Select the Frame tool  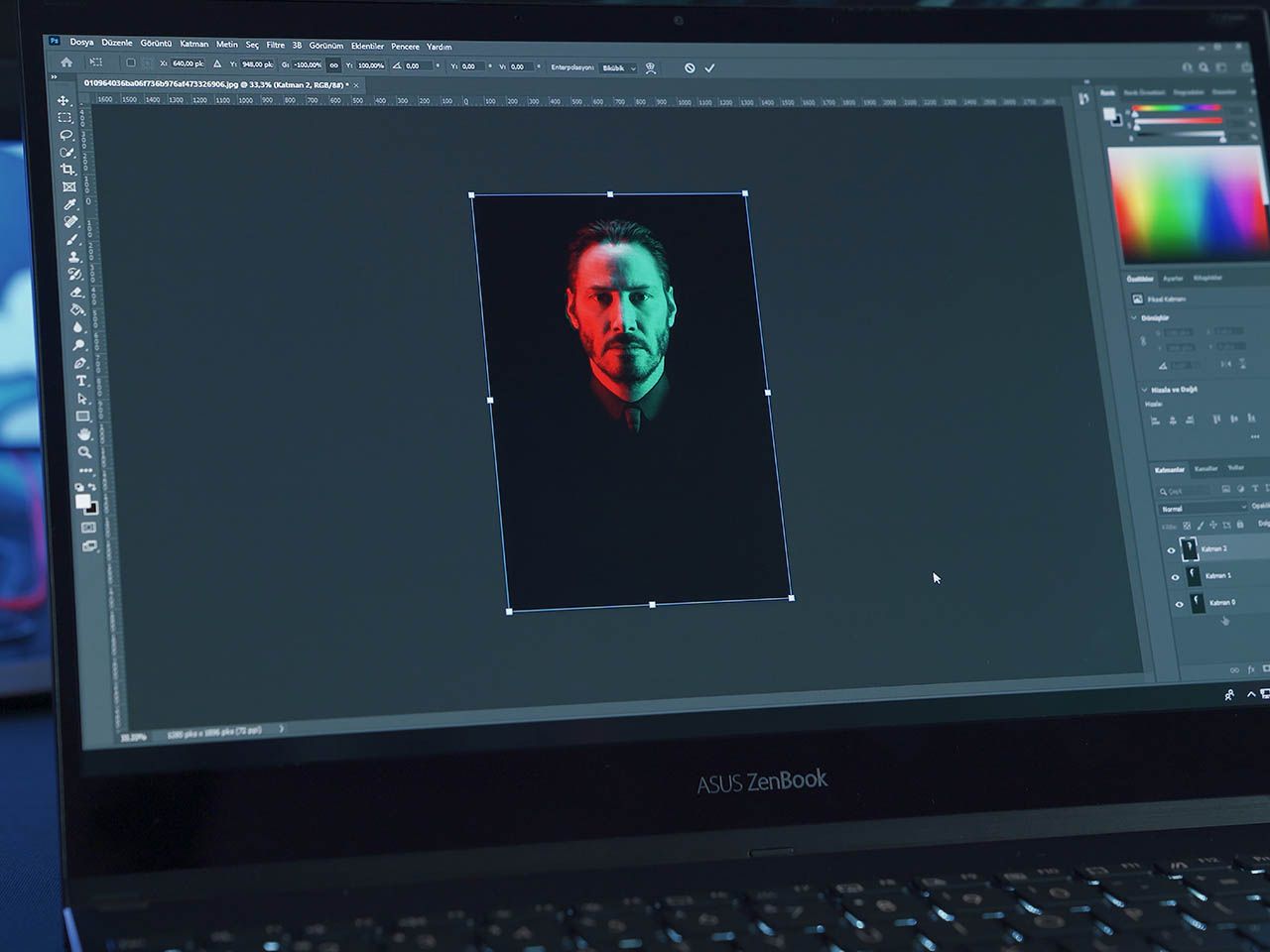pyautogui.click(x=69, y=186)
